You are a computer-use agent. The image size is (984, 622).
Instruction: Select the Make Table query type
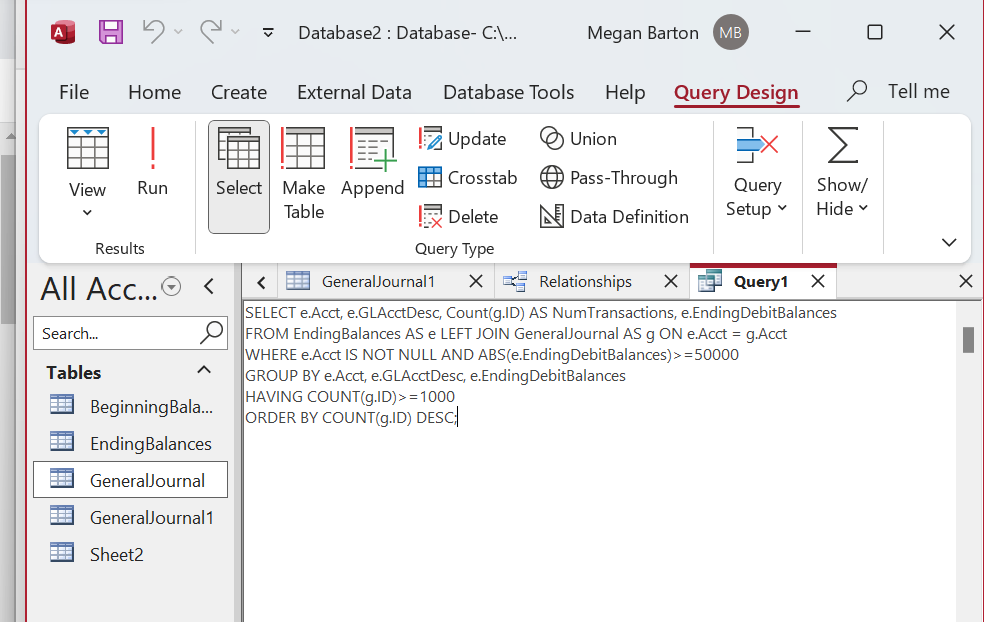click(303, 175)
